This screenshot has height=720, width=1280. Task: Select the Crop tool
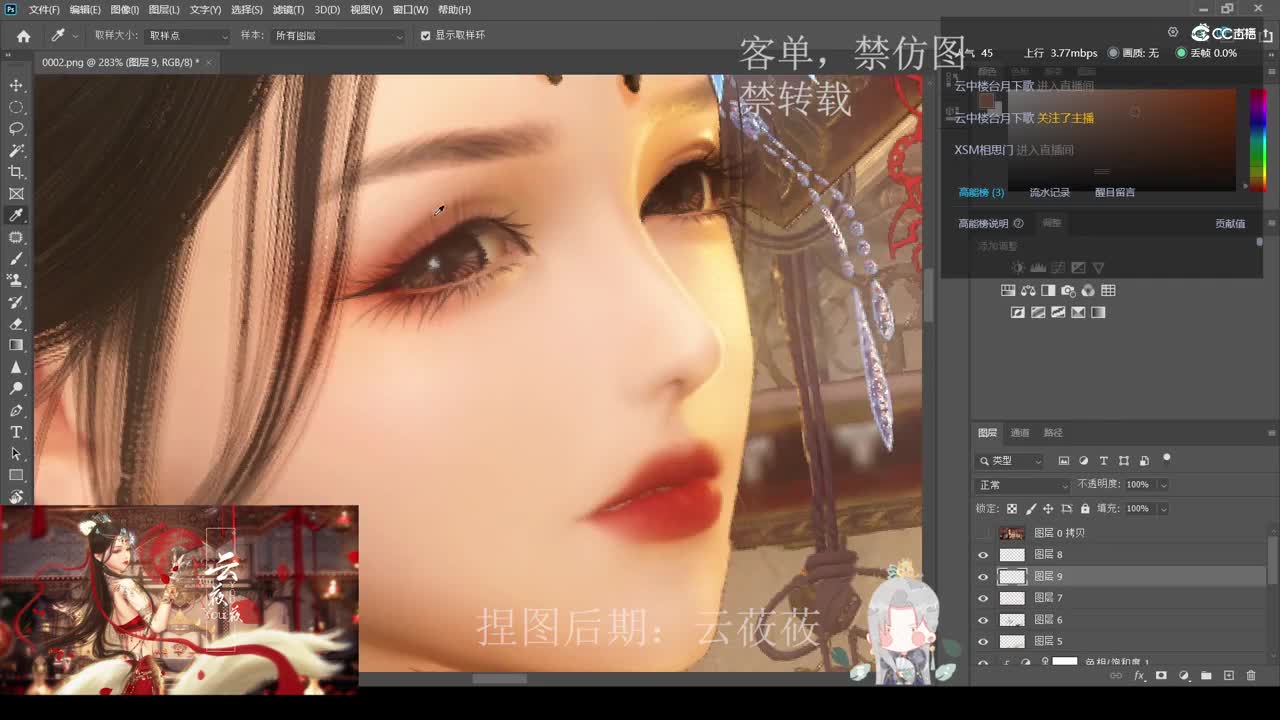(16, 172)
